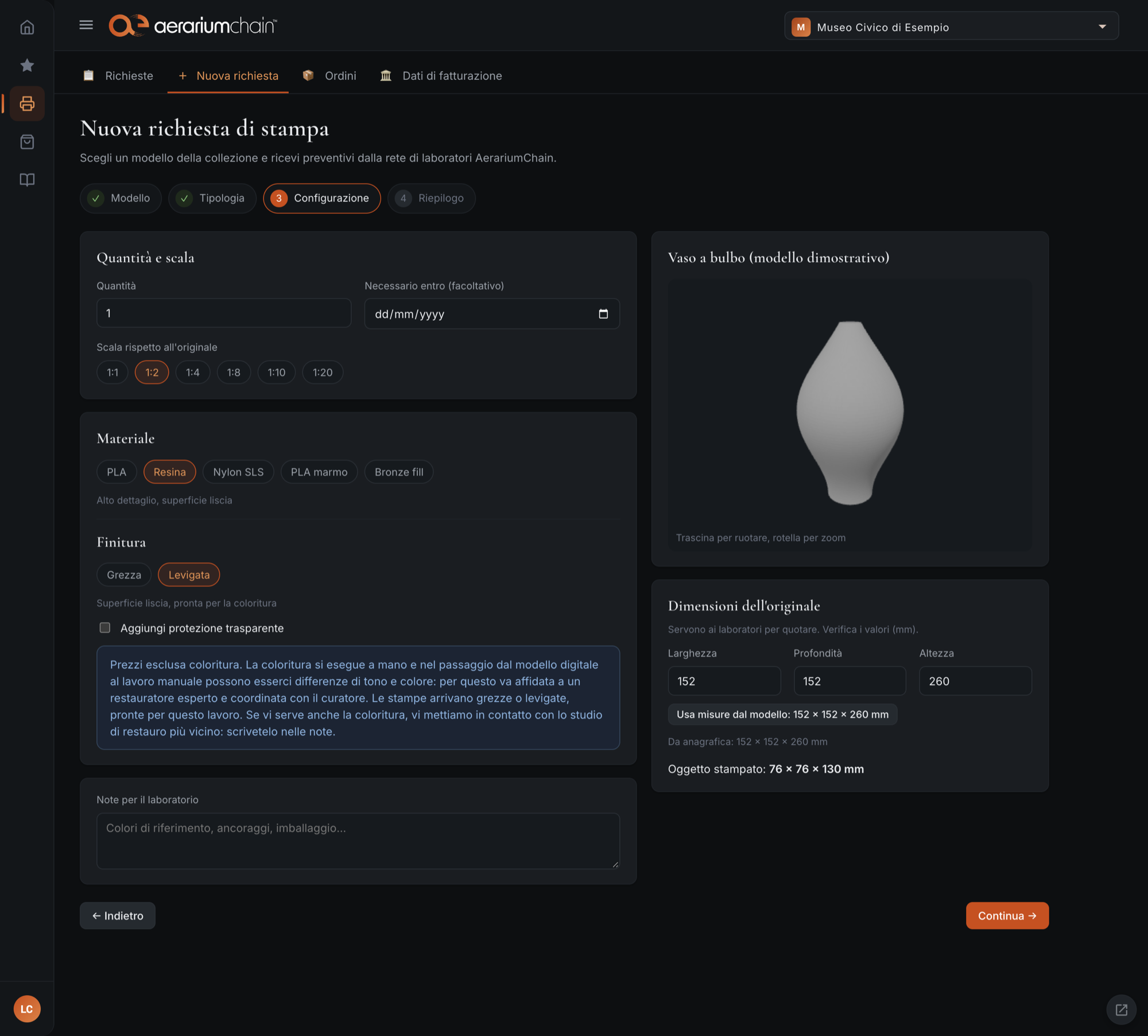The height and width of the screenshot is (1036, 1148).
Task: Click the Continua button
Action: click(1007, 915)
